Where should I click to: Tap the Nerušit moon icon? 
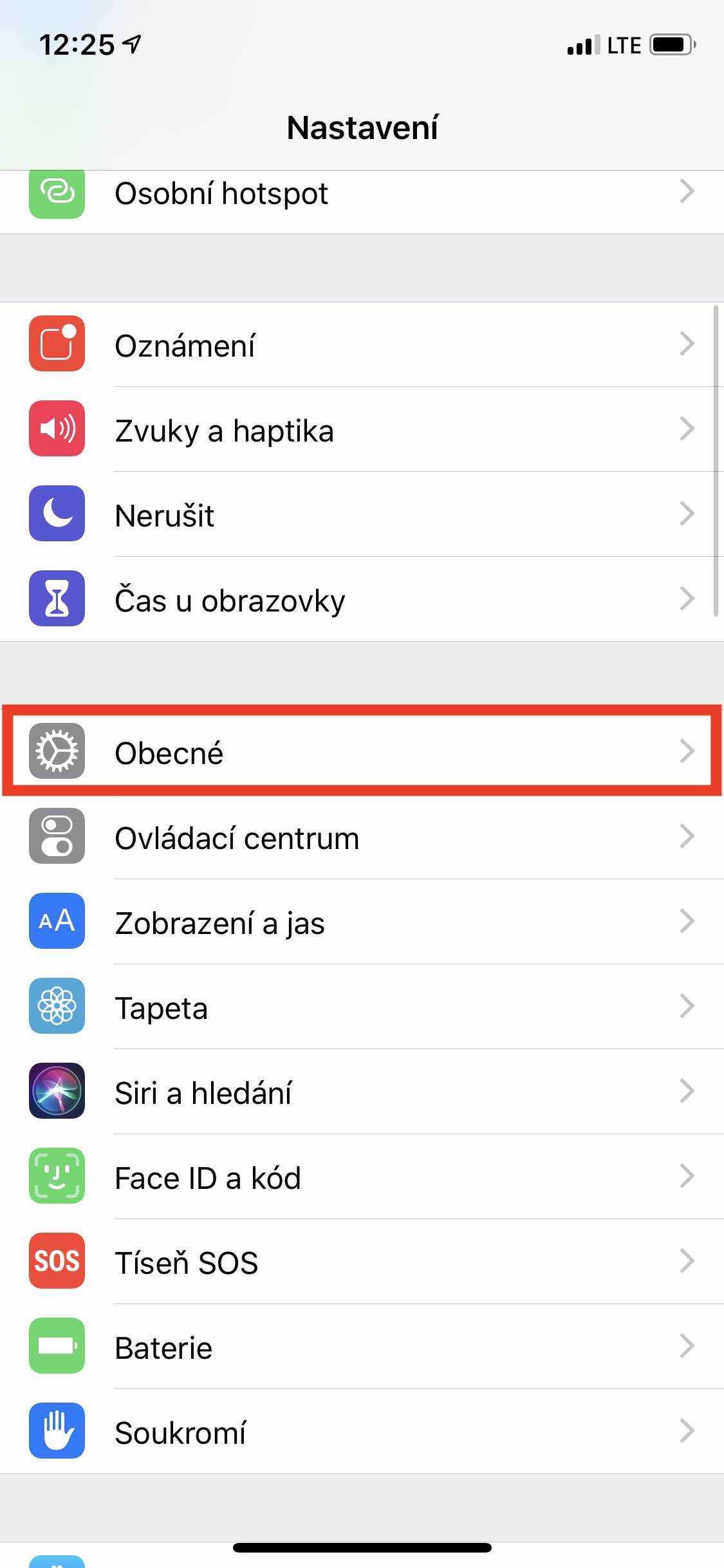(x=57, y=513)
